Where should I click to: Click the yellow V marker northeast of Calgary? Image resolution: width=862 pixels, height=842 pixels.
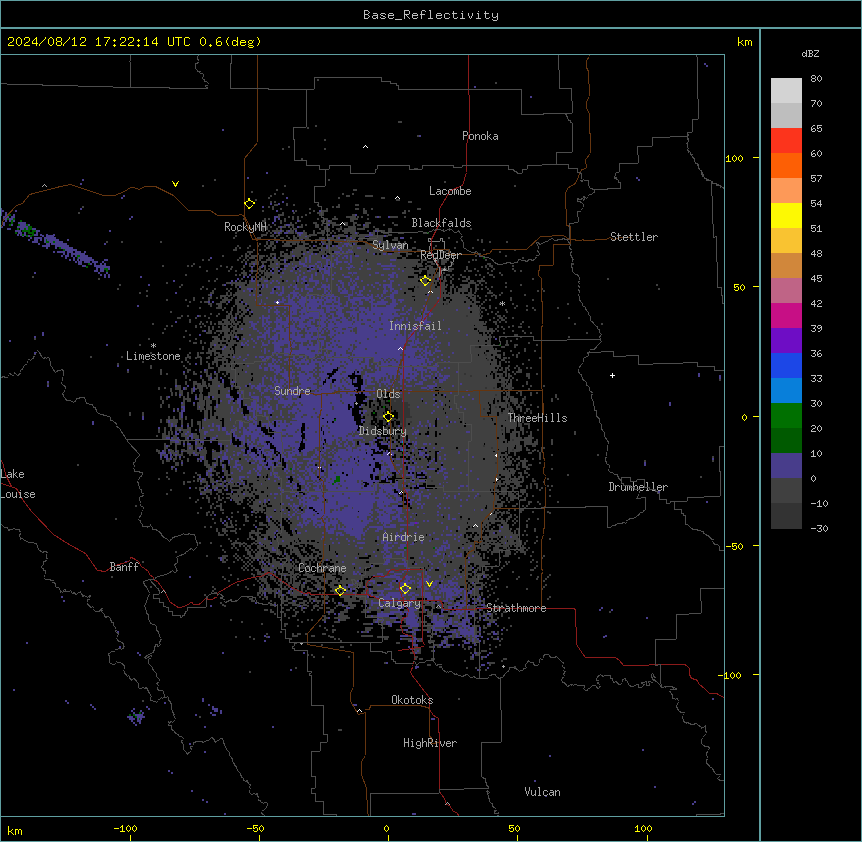click(x=429, y=584)
